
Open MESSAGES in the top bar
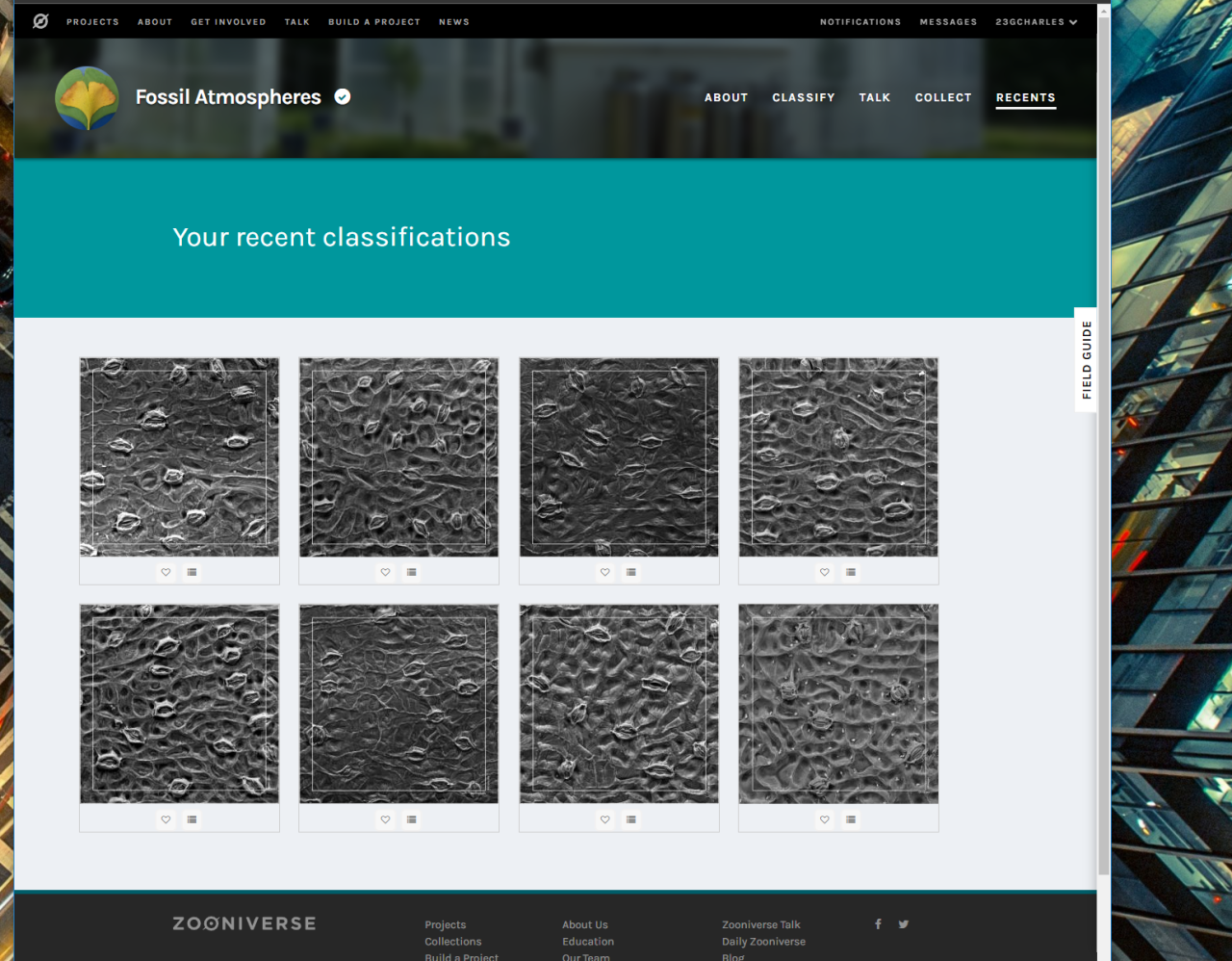pos(948,21)
